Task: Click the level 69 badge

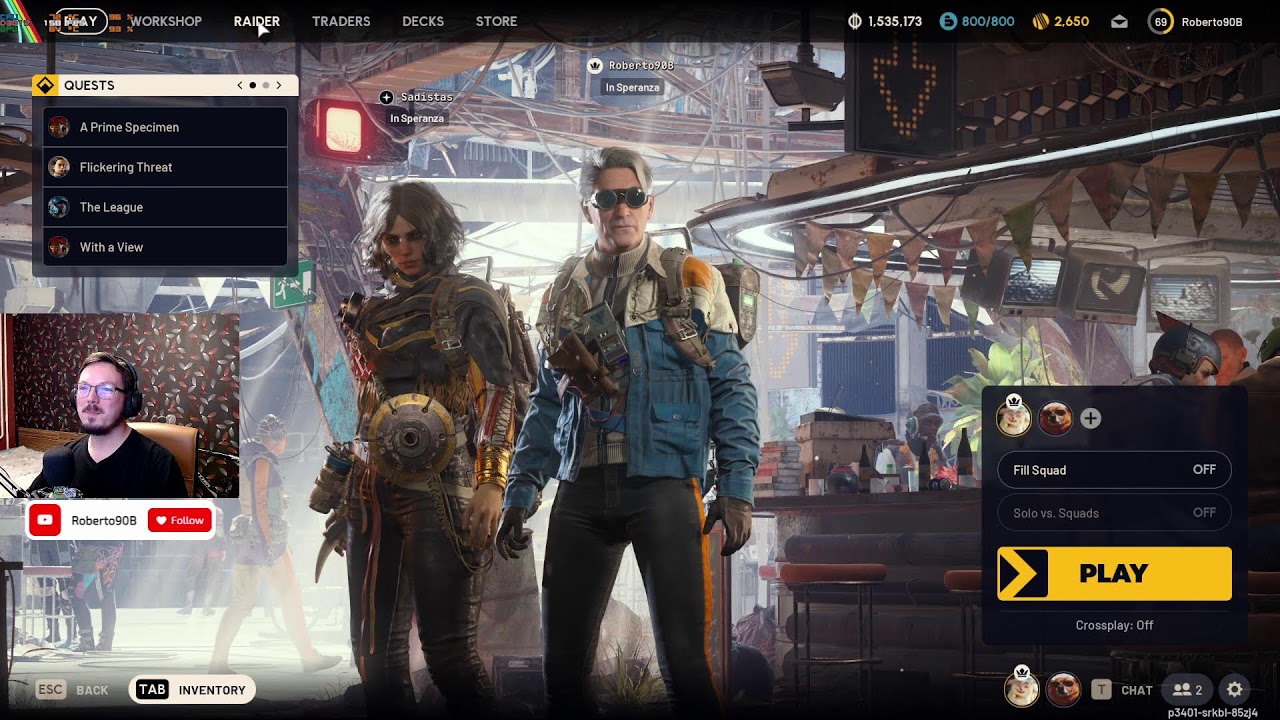Action: tap(1160, 21)
